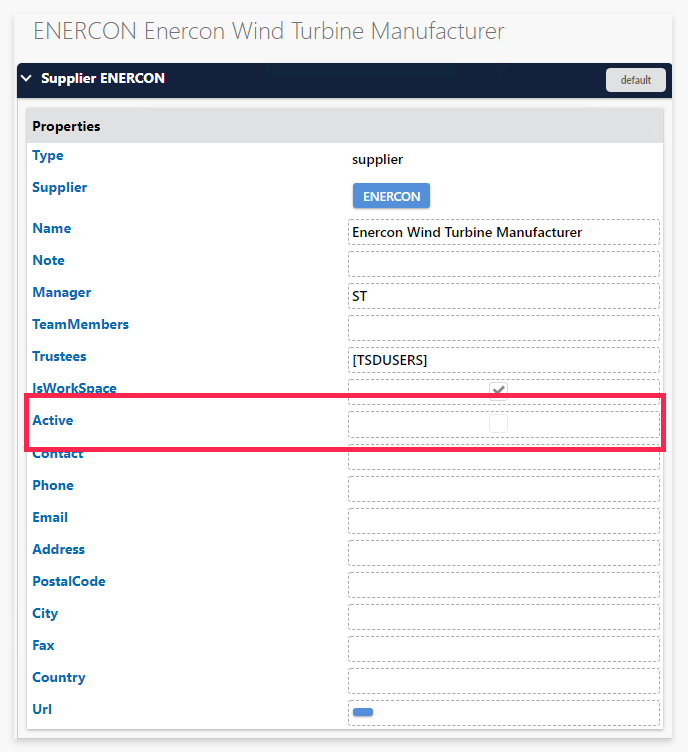Click the Phone input field
The width and height of the screenshot is (688, 752).
click(504, 489)
